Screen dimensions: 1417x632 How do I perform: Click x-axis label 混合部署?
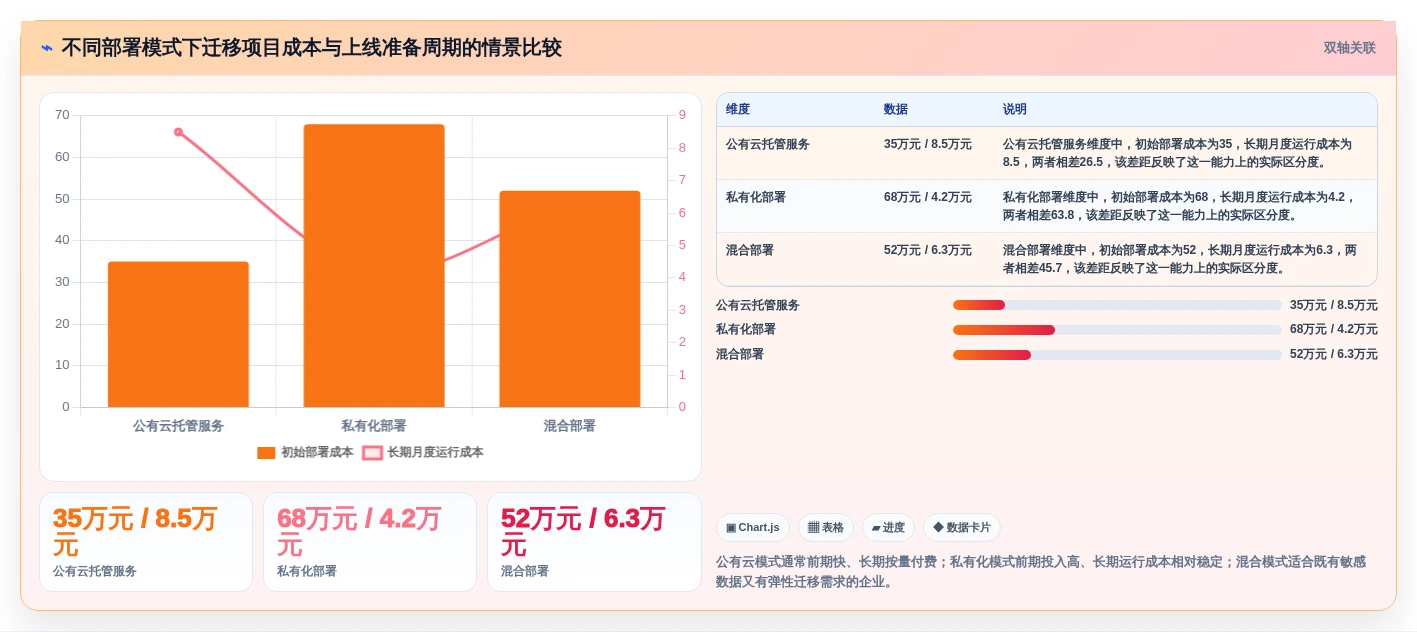570,426
